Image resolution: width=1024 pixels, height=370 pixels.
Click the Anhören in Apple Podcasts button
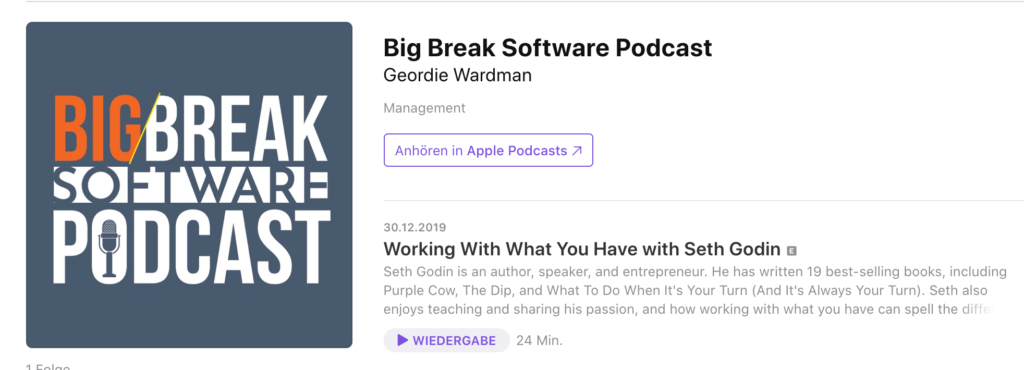coord(488,150)
